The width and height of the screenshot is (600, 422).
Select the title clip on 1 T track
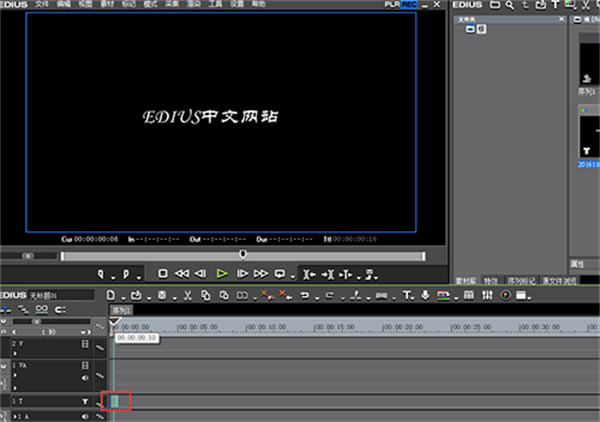(x=114, y=401)
